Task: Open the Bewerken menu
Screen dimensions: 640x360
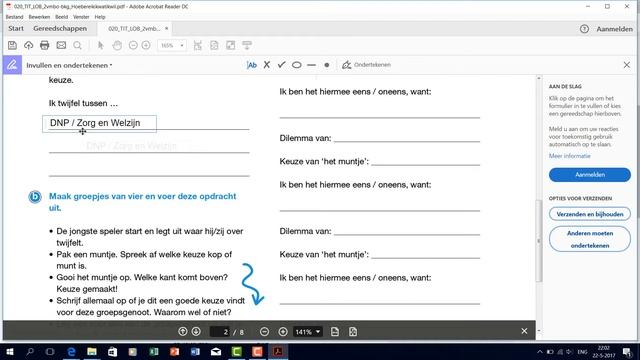Action: (x=39, y=17)
